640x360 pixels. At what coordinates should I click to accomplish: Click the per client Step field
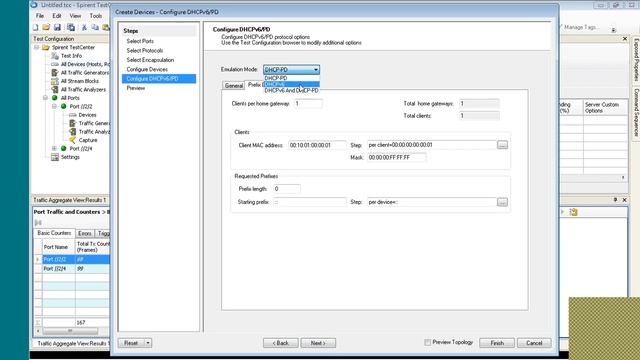click(x=432, y=145)
